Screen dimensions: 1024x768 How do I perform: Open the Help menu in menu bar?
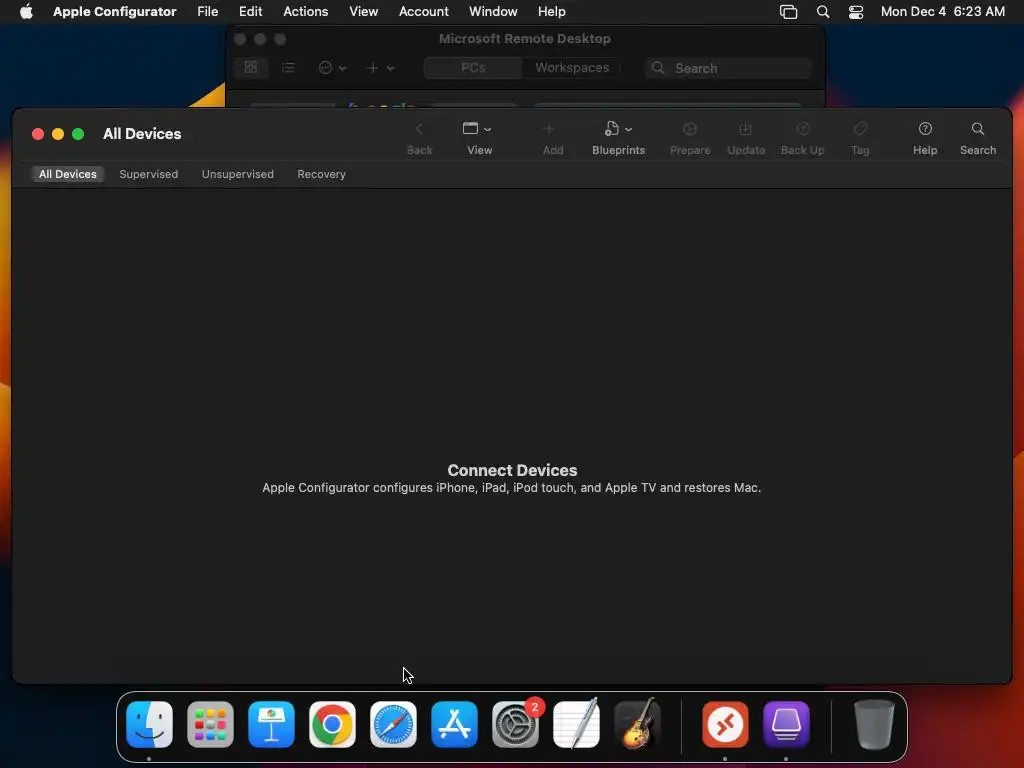[x=551, y=12]
